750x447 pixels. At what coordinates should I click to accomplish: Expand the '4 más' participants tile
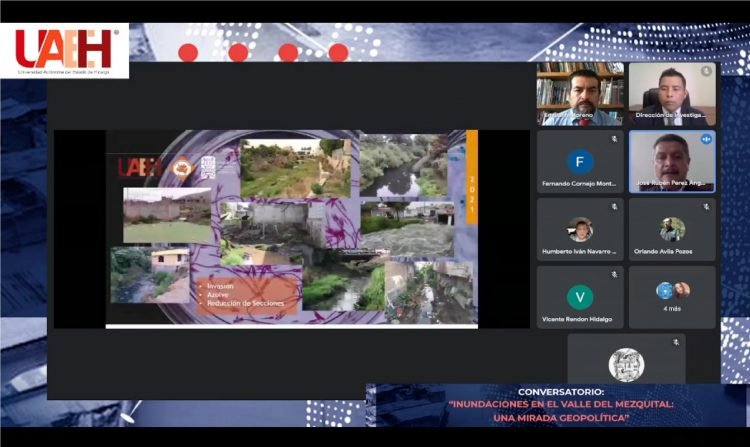coord(672,297)
